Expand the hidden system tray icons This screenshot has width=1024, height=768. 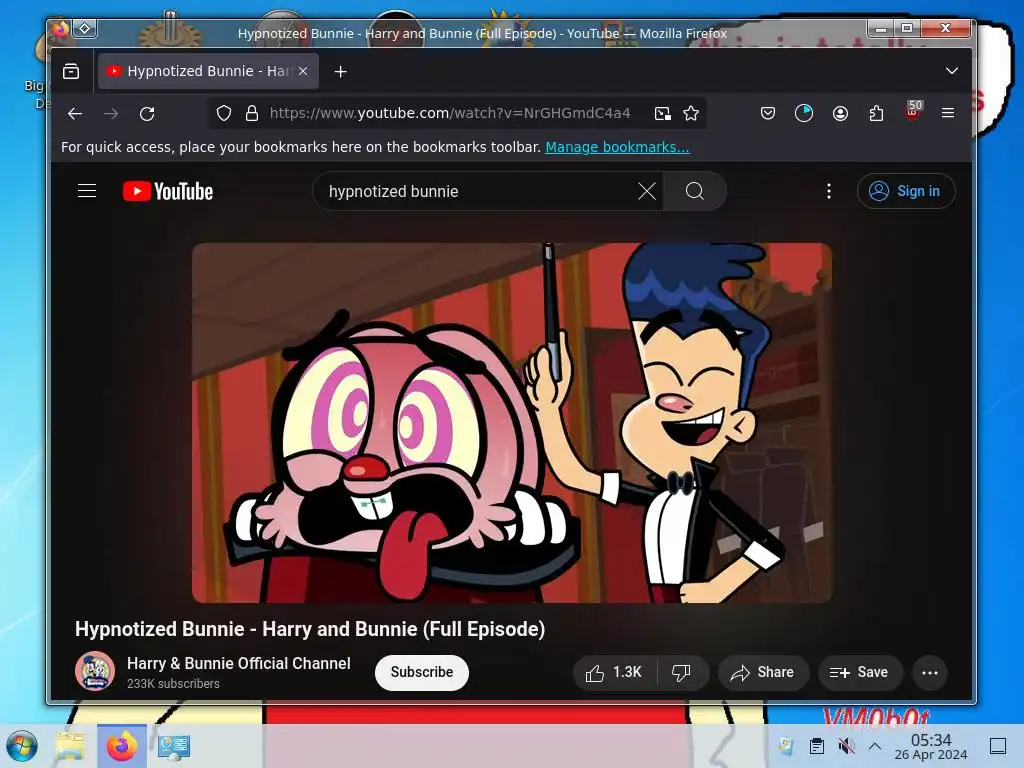874,746
